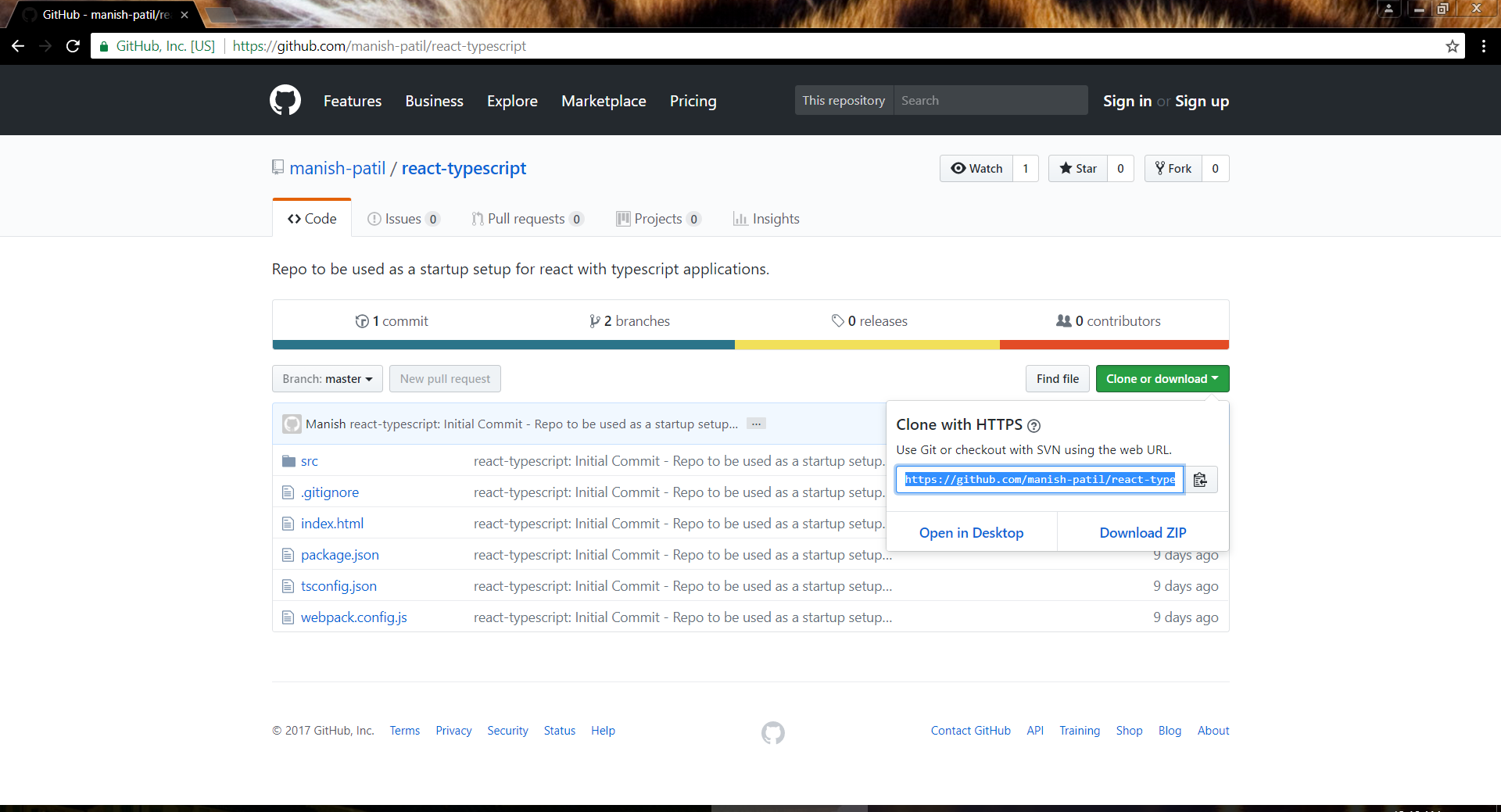
Task: Click the browser address bar URL
Action: (x=379, y=46)
